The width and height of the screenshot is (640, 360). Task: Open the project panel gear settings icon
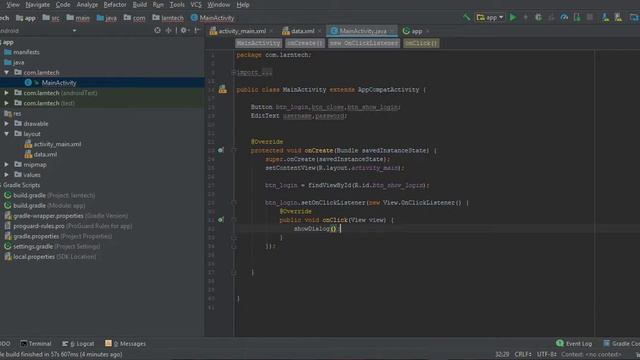(x=185, y=30)
